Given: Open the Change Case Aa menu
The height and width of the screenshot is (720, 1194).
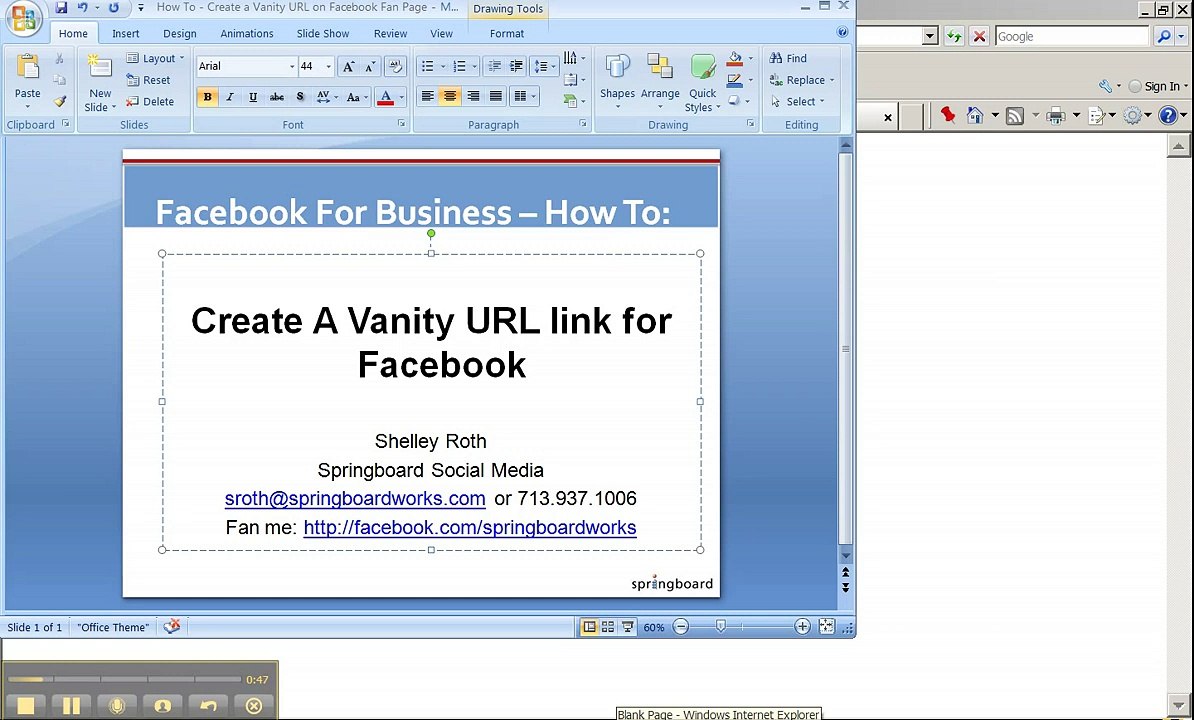Looking at the screenshot, I should point(356,97).
